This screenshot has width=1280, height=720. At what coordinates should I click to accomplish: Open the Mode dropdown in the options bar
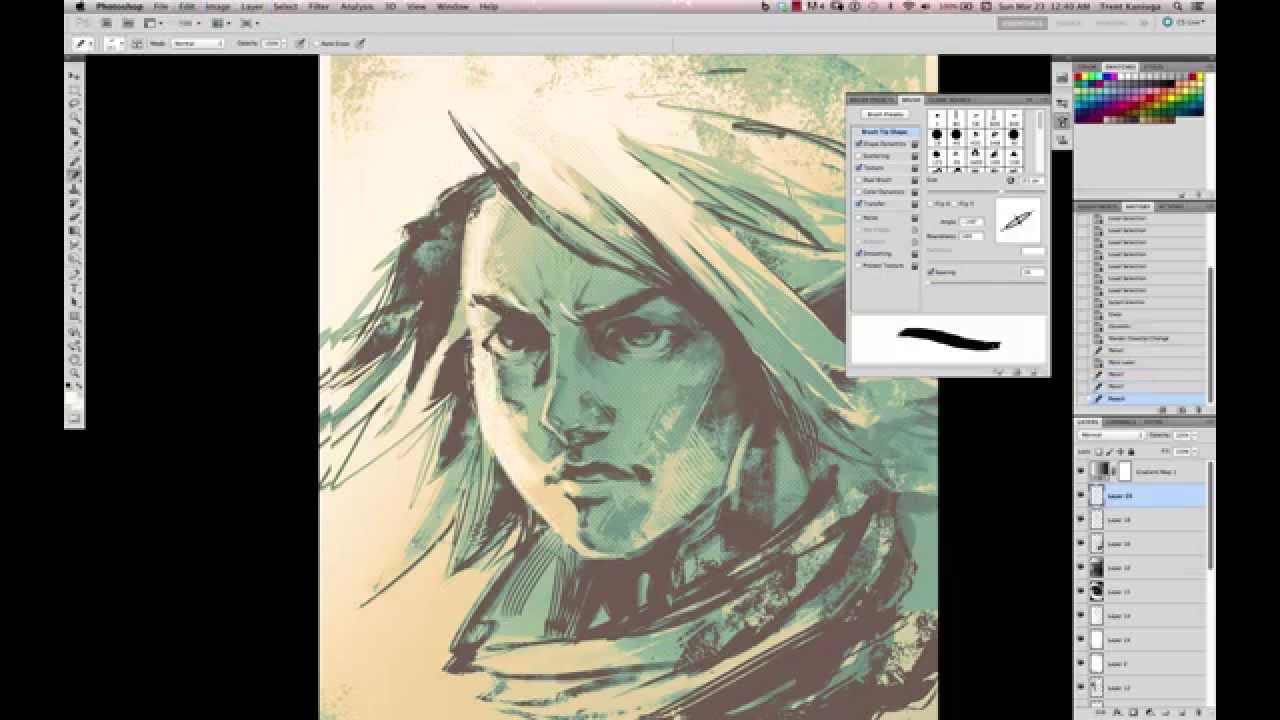click(x=200, y=43)
